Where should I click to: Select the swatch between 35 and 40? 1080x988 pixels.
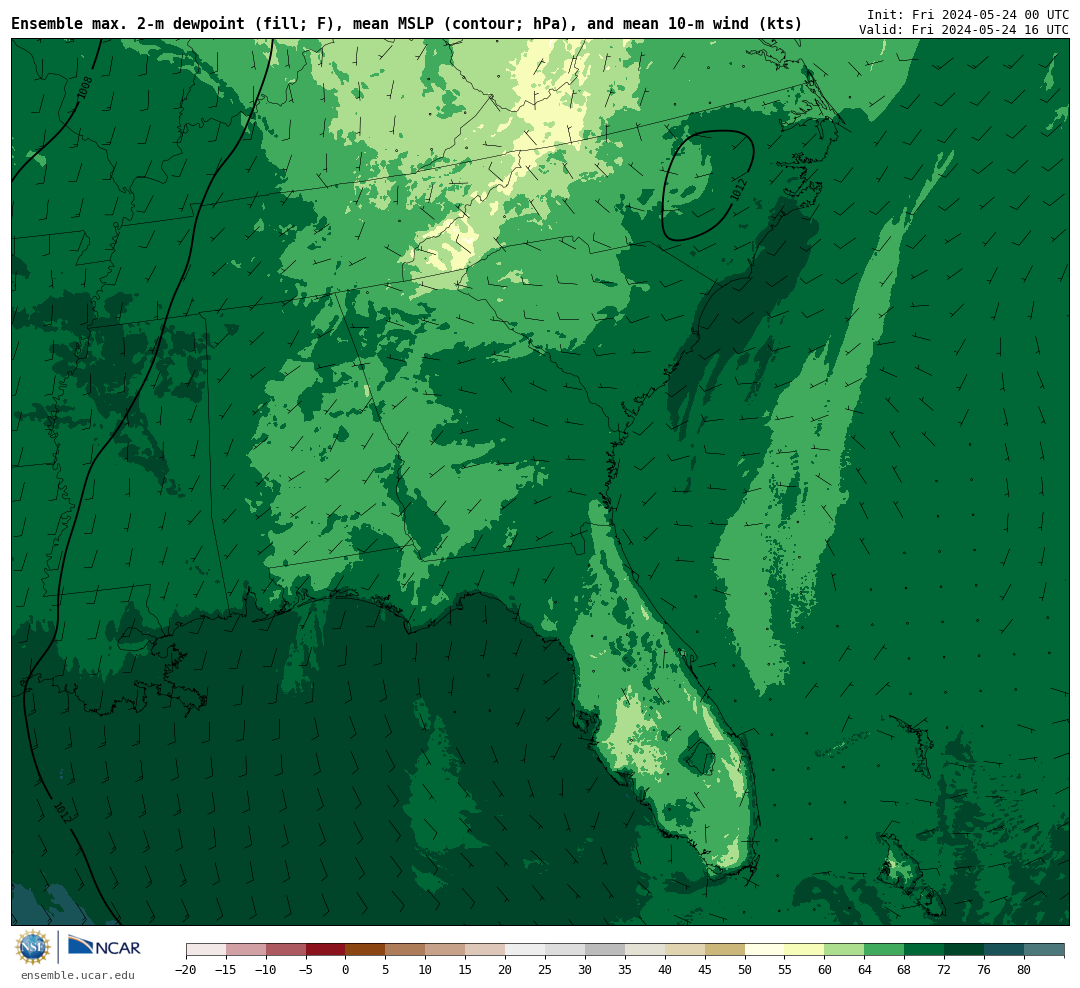point(645,950)
